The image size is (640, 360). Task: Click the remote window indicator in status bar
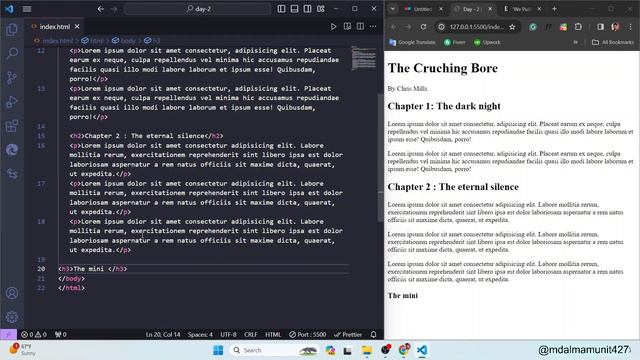click(x=8, y=334)
